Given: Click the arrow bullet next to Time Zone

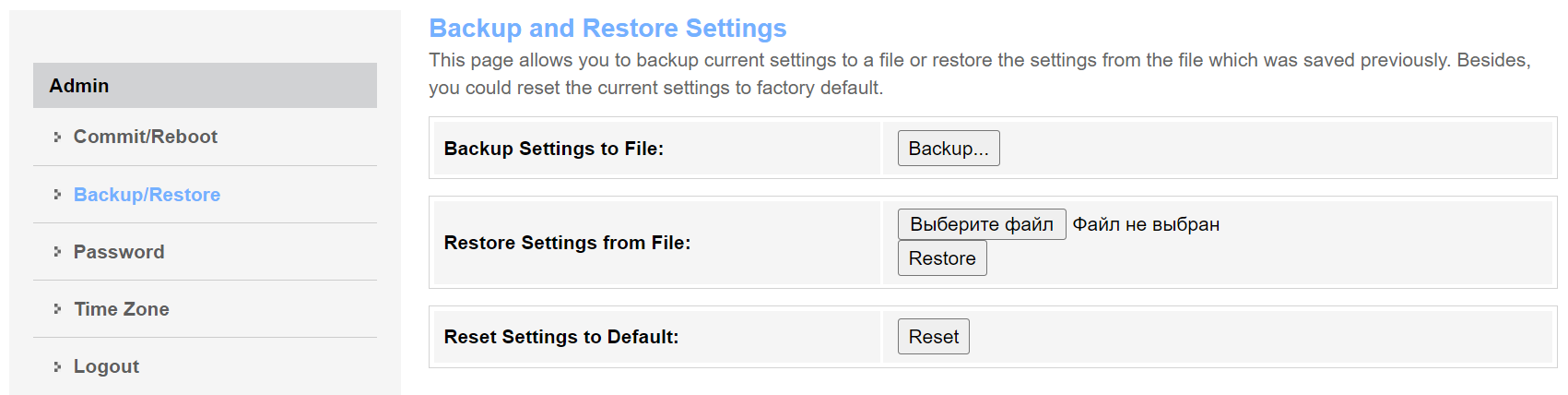Looking at the screenshot, I should [57, 309].
